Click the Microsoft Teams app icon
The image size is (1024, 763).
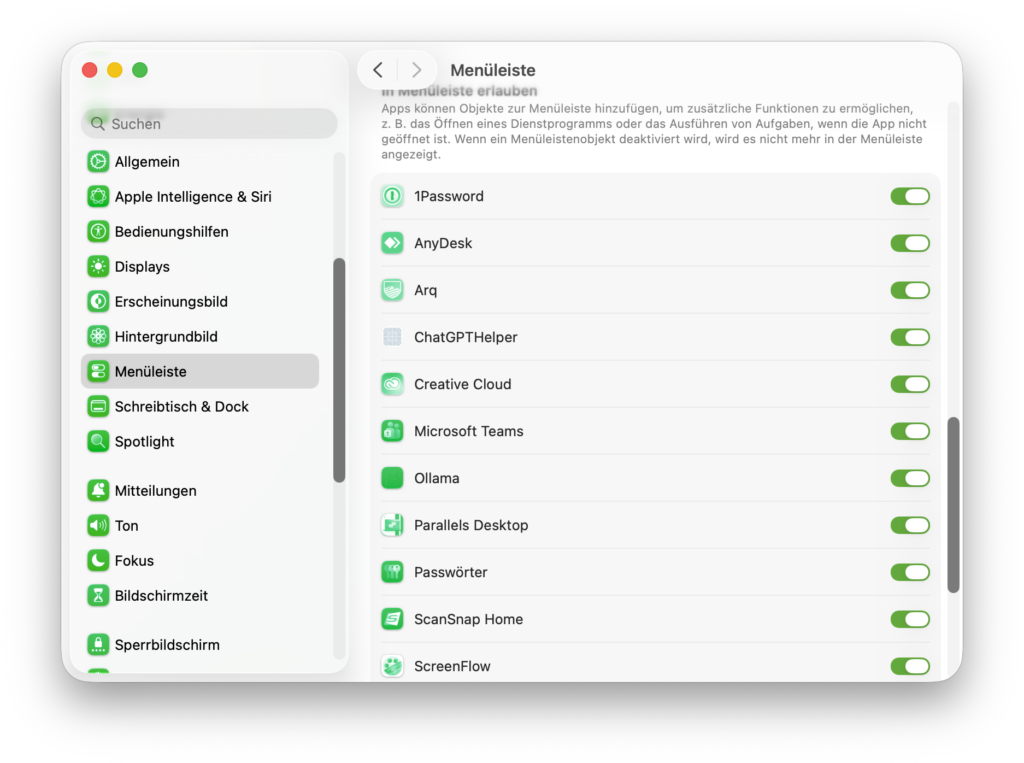[x=391, y=431]
